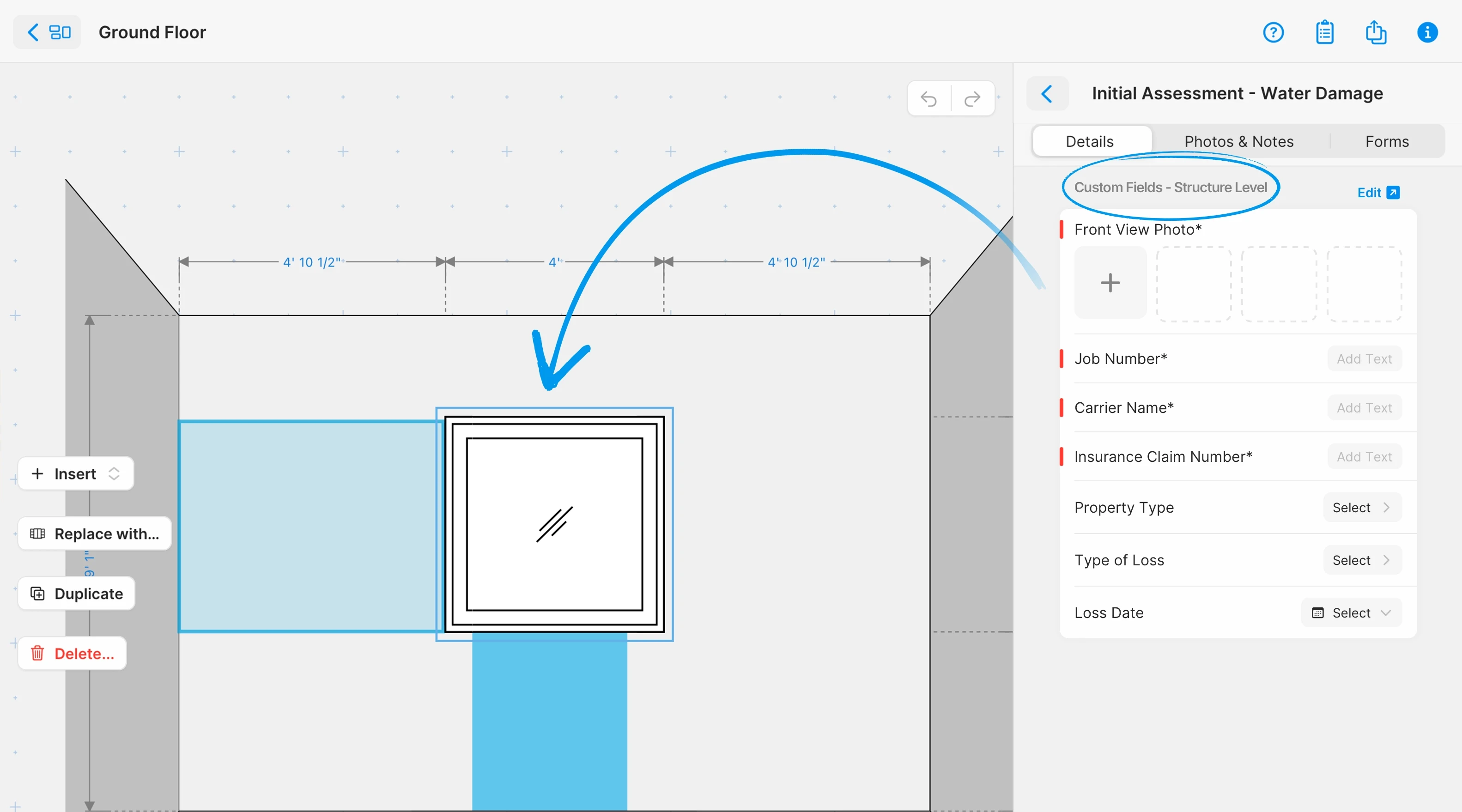Open the help question mark icon

(1273, 32)
